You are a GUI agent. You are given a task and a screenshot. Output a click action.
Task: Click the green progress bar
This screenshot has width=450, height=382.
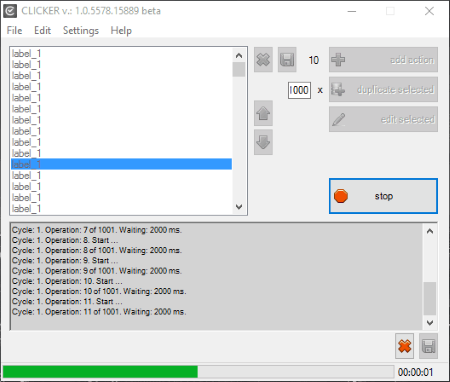[198, 372]
